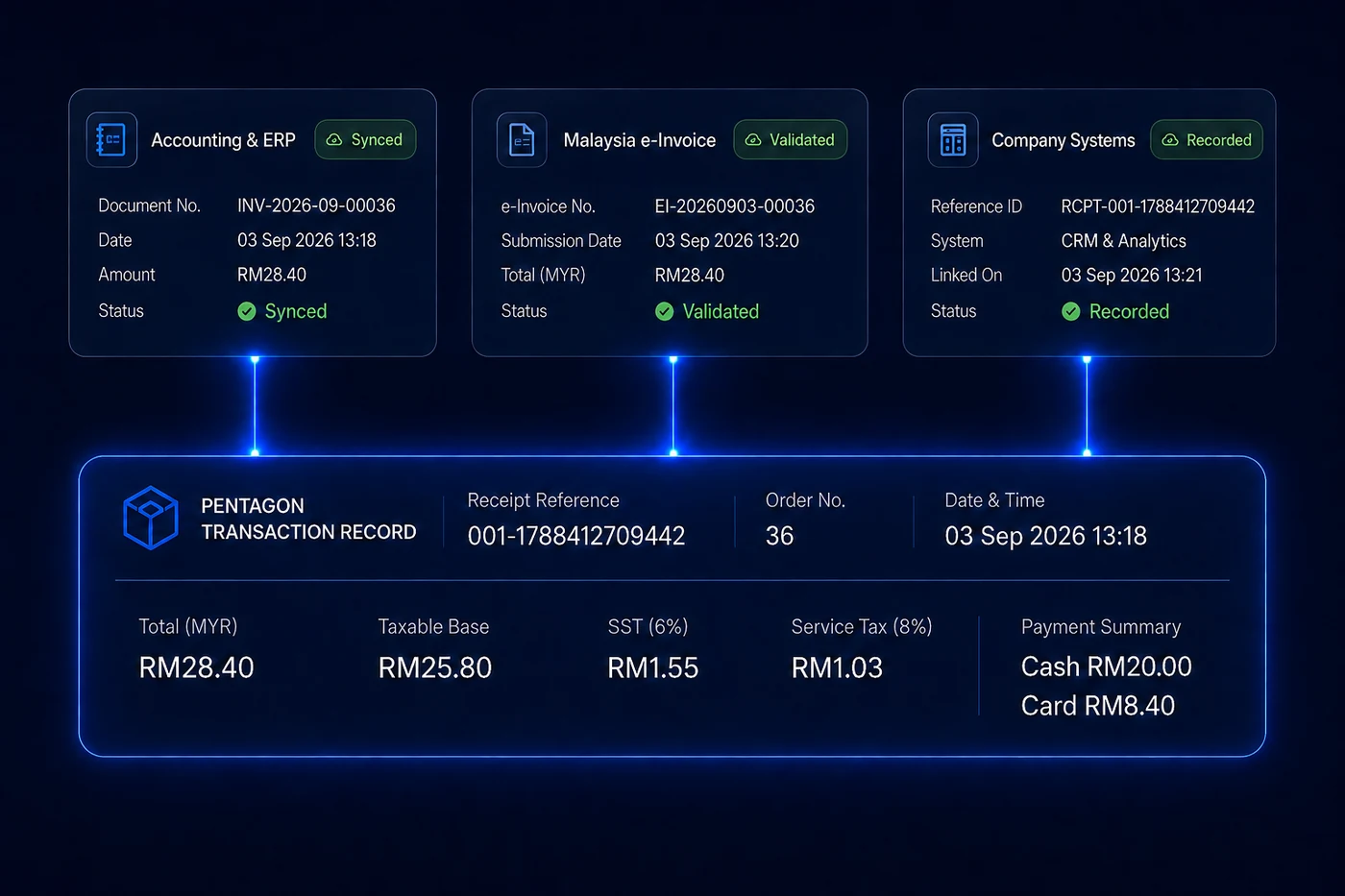This screenshot has width=1345, height=896.
Task: Select the Malaysia e-Invoice card title
Action: pyautogui.click(x=640, y=140)
